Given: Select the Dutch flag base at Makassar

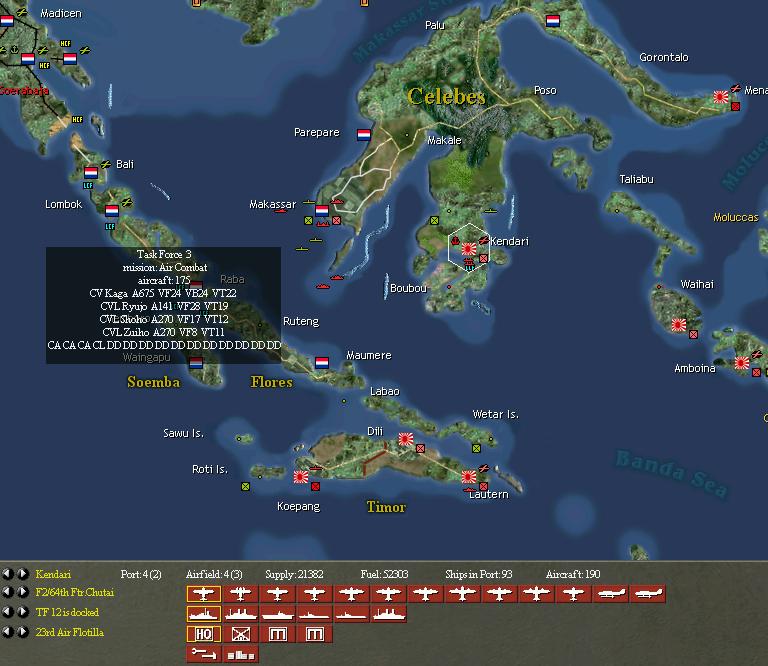Looking at the screenshot, I should (322, 211).
